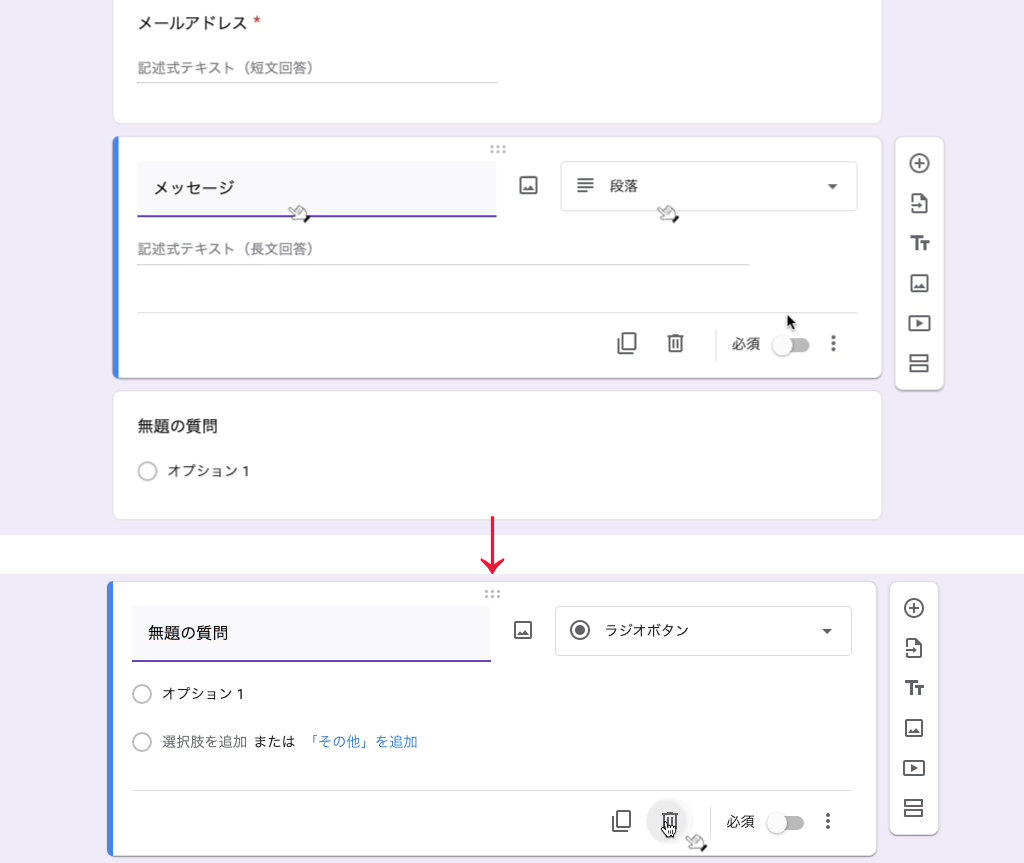
Task: Delete the メッセージ question
Action: coord(675,344)
